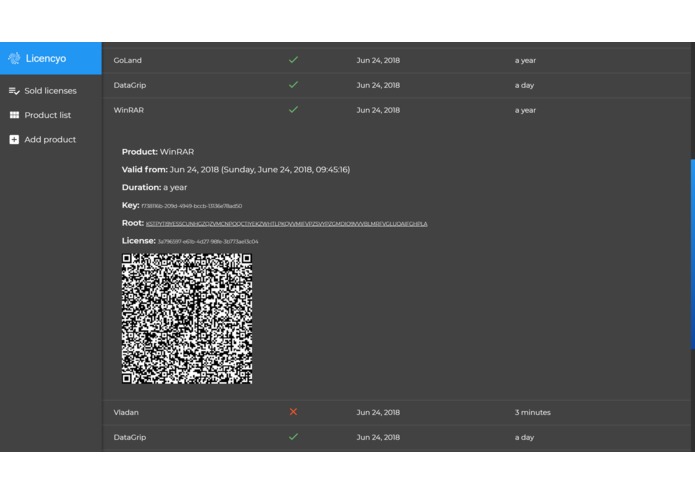Click 'Jun 24, 2018' in WinRAR row
The height and width of the screenshot is (494, 695).
378,110
